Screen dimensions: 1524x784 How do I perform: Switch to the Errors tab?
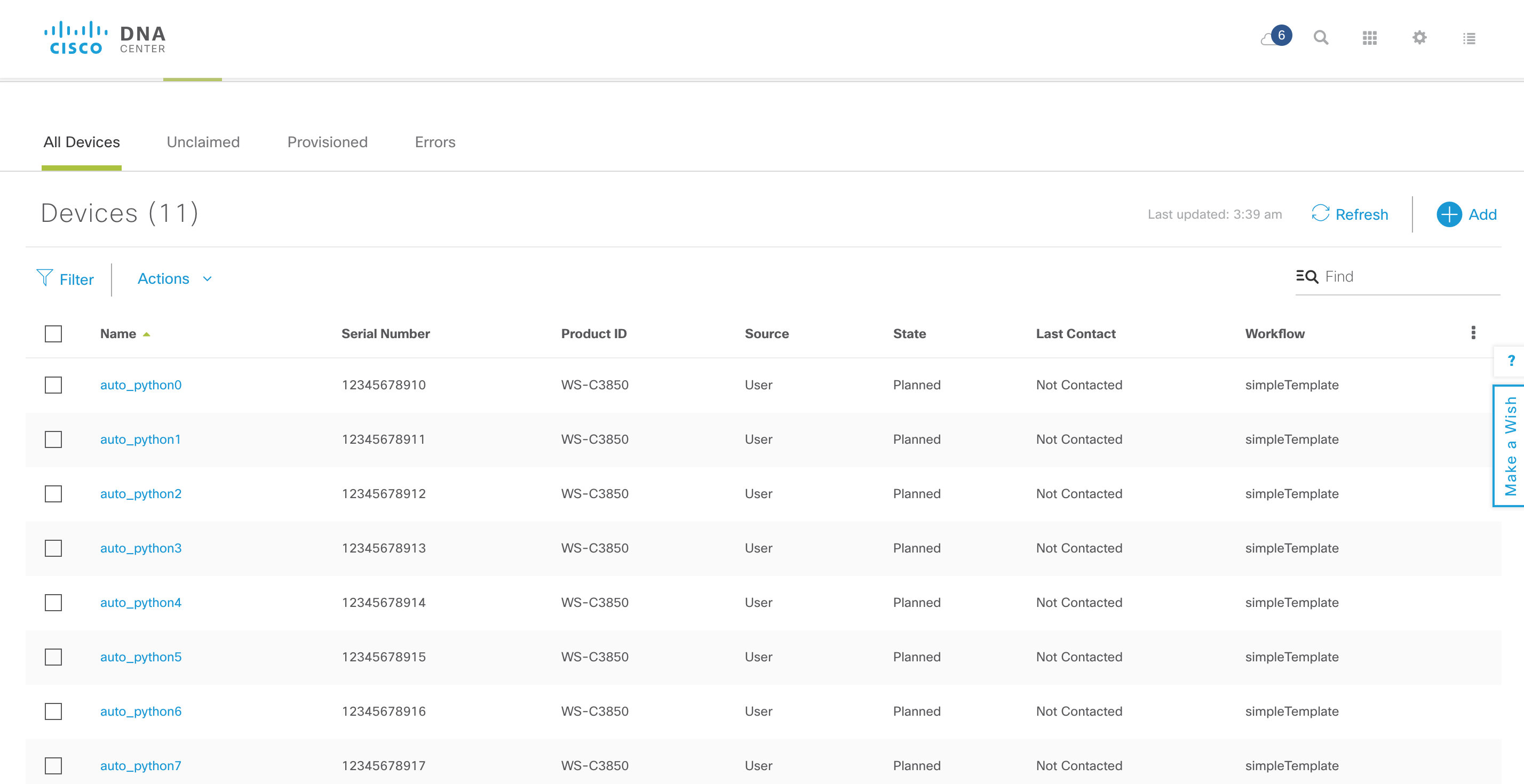click(x=435, y=142)
